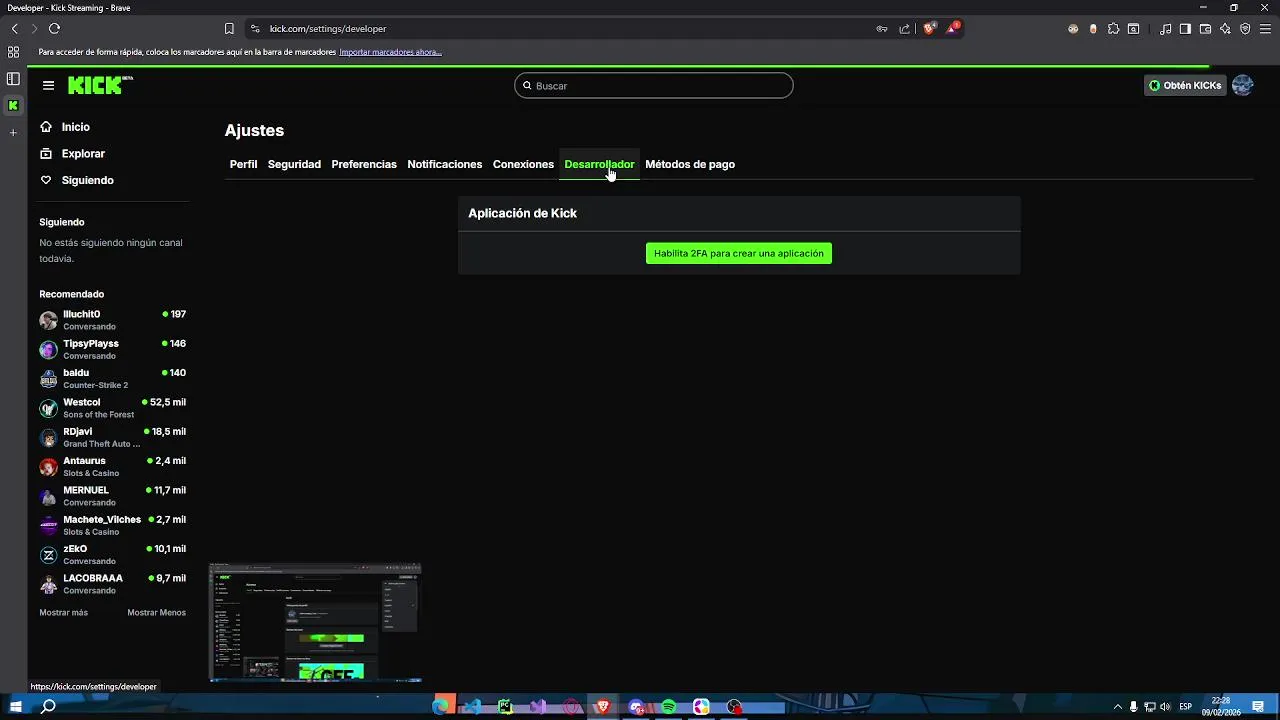
Task: Open the Siguiendo heart item in the sidebar
Action: 77,180
